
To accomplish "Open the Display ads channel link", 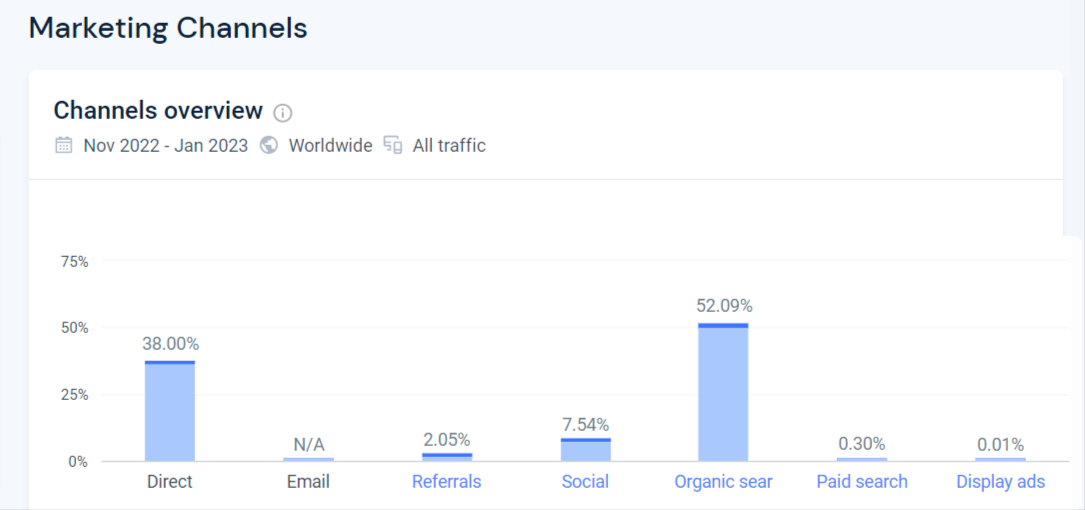I will click(x=1001, y=482).
